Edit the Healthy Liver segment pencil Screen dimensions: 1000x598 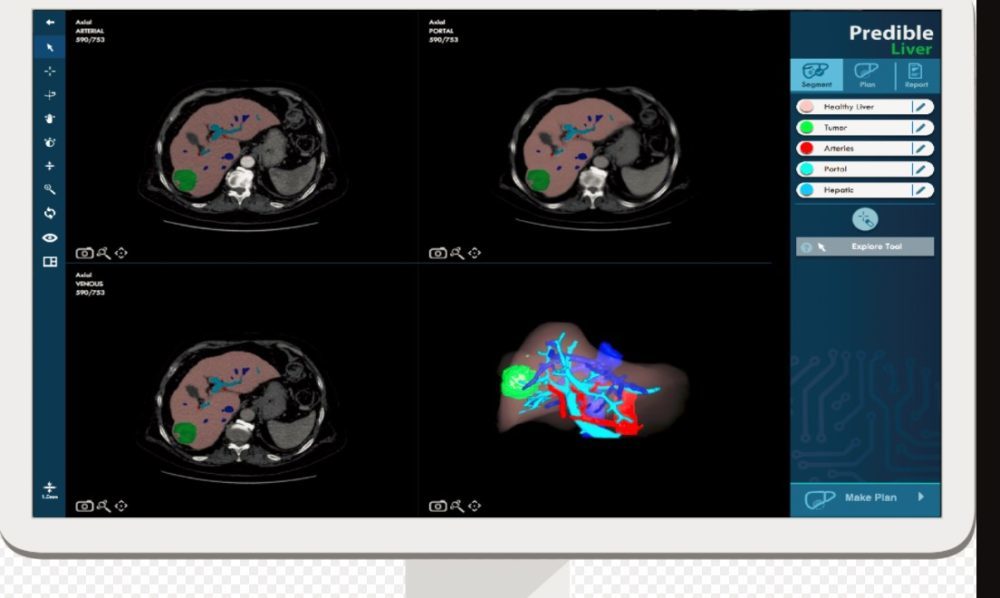point(920,107)
